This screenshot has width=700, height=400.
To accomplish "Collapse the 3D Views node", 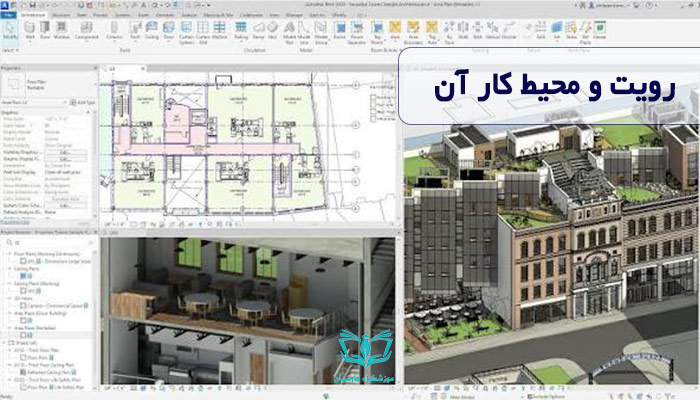I will tap(10, 298).
